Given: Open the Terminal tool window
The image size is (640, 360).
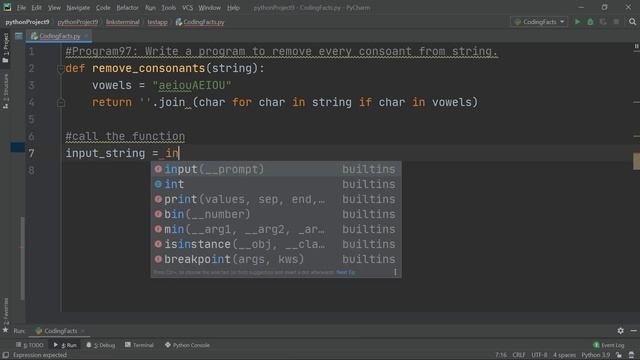Looking at the screenshot, I should tap(139, 345).
